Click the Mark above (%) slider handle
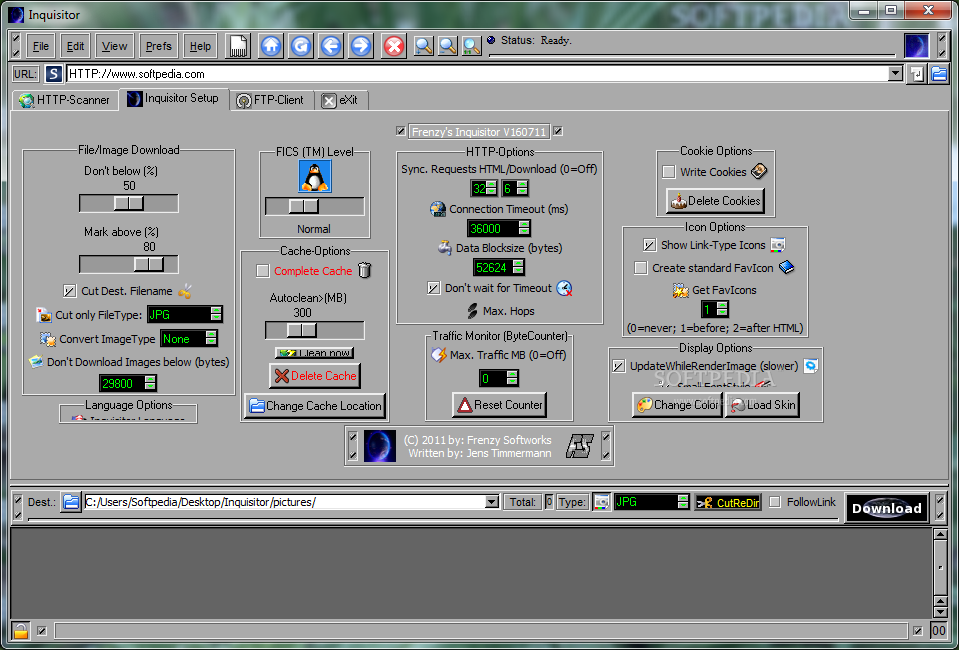 [149, 264]
